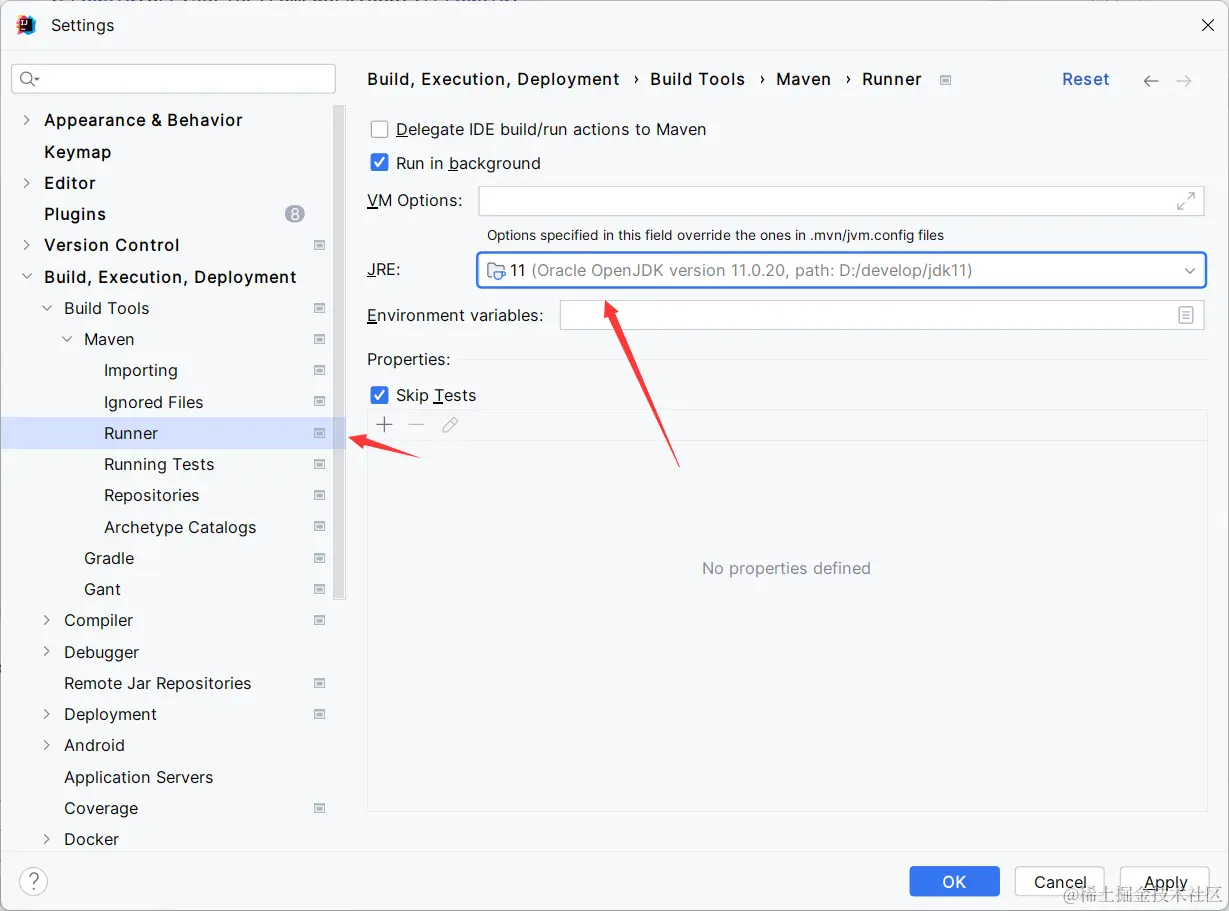Click project-level icon on Compiler row
The height and width of the screenshot is (911, 1229).
(320, 620)
